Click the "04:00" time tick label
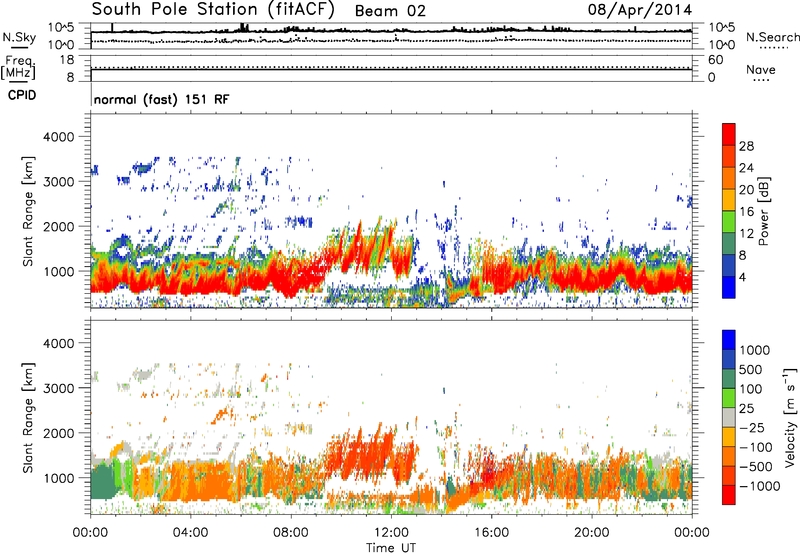 (x=190, y=533)
